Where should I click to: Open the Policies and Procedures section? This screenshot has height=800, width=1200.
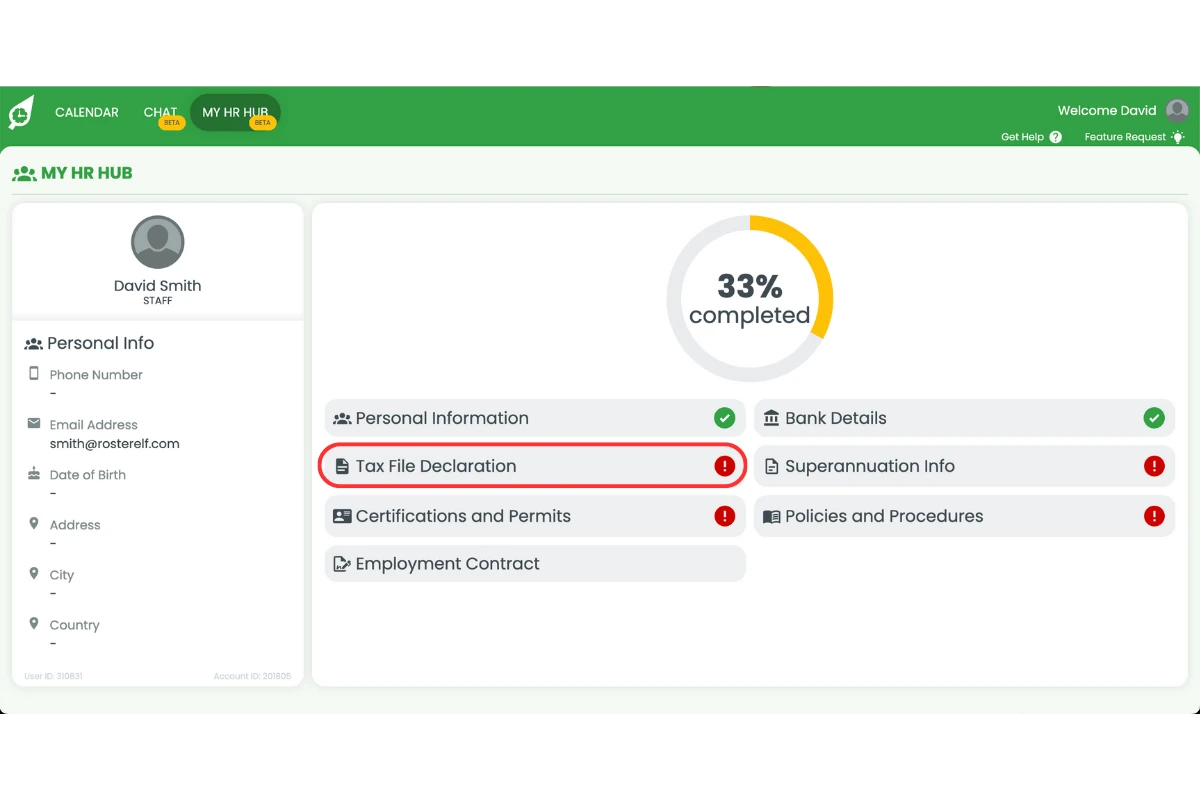click(x=964, y=516)
